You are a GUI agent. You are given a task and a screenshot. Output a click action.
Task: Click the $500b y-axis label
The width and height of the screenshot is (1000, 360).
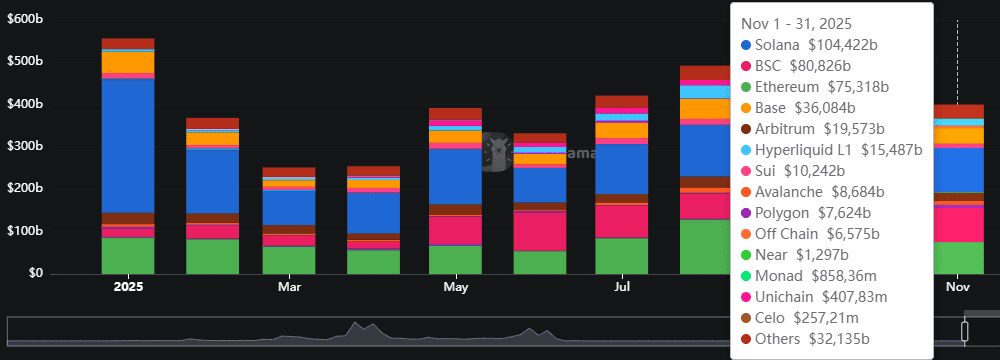coord(25,62)
